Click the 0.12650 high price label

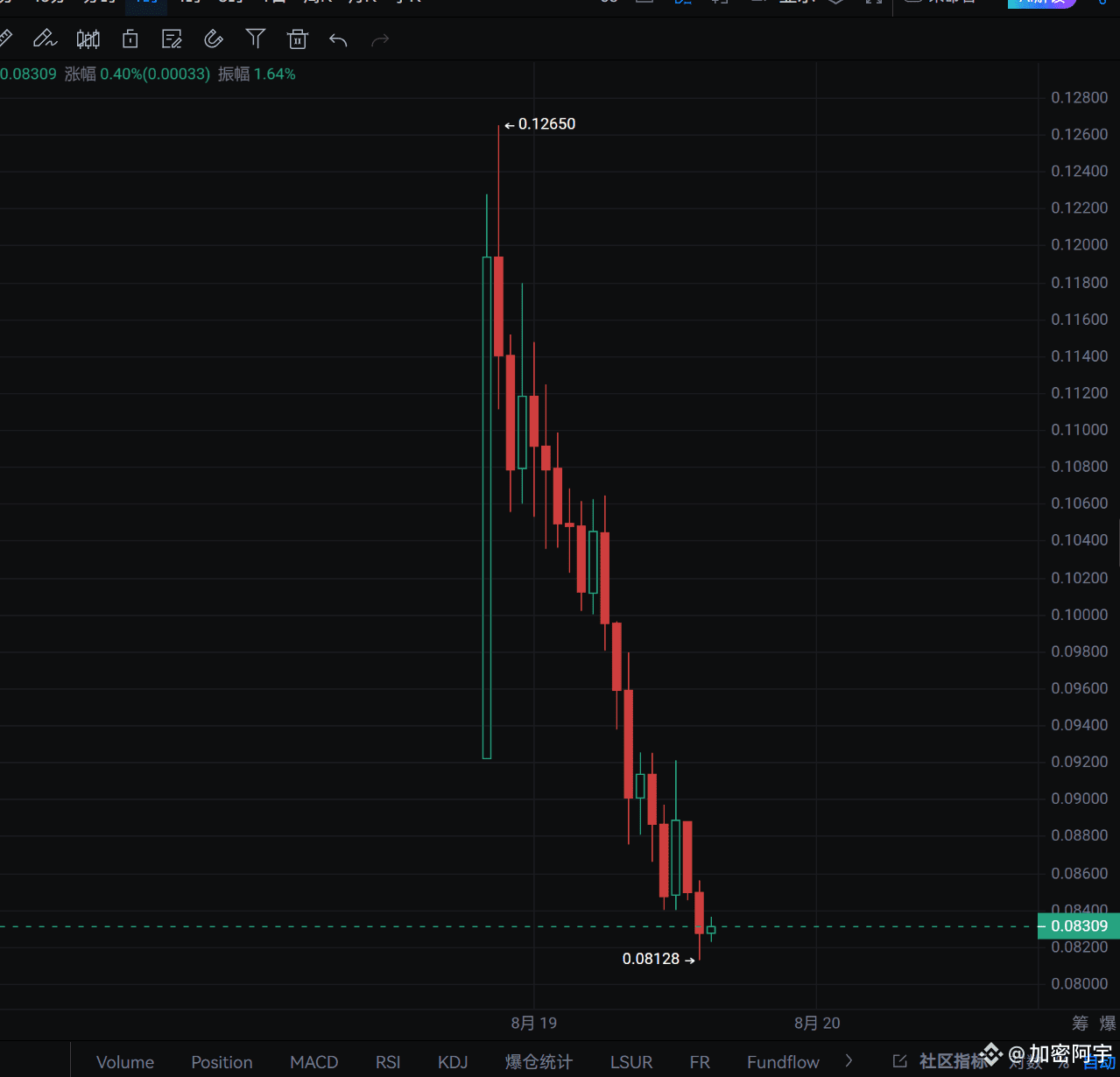tap(546, 124)
